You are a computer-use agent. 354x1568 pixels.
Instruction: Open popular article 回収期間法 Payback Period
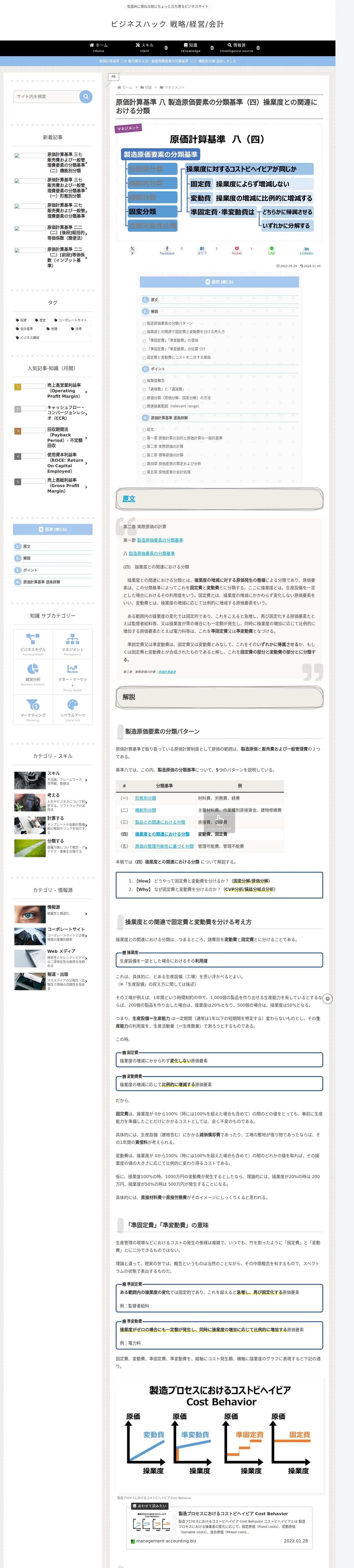coord(53,438)
